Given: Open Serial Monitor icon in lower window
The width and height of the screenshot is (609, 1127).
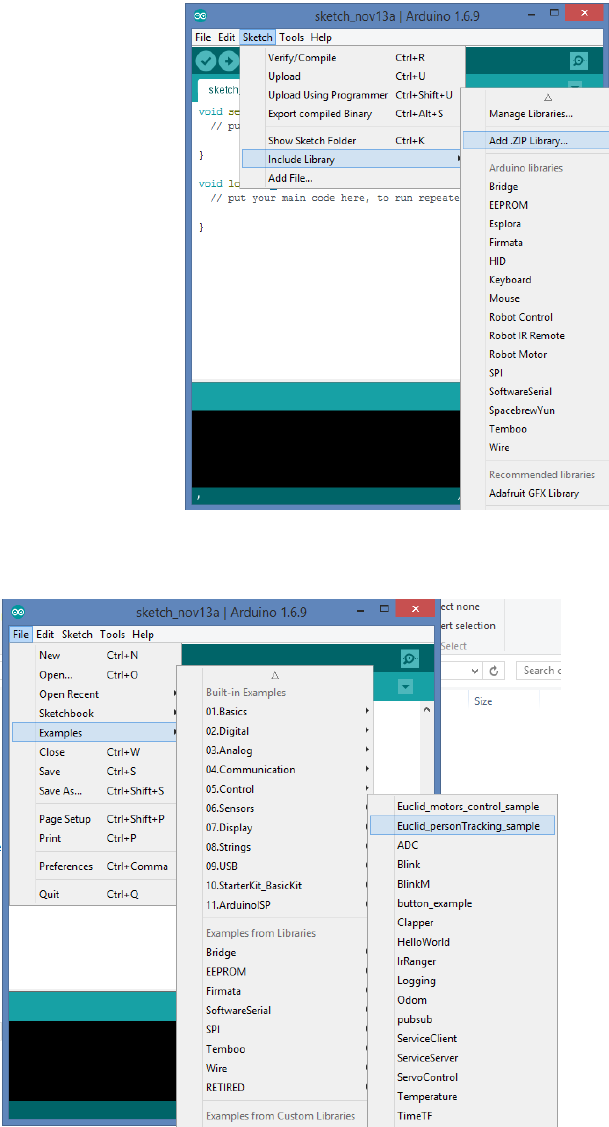Looking at the screenshot, I should point(410,658).
